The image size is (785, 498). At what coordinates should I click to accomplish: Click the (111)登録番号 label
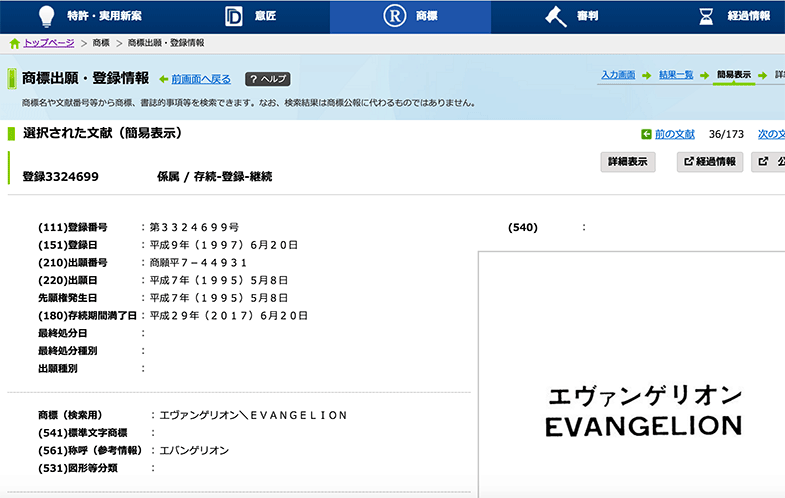pos(73,227)
